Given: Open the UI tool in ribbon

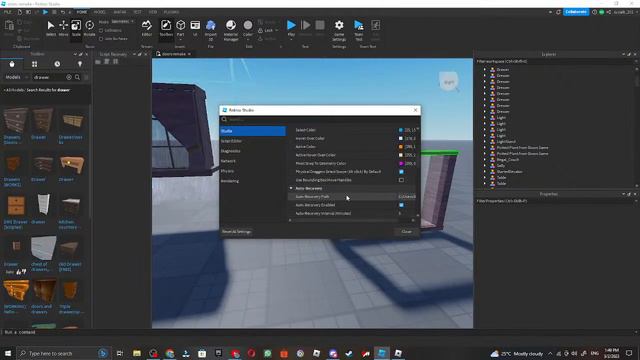Looking at the screenshot, I should (195, 28).
